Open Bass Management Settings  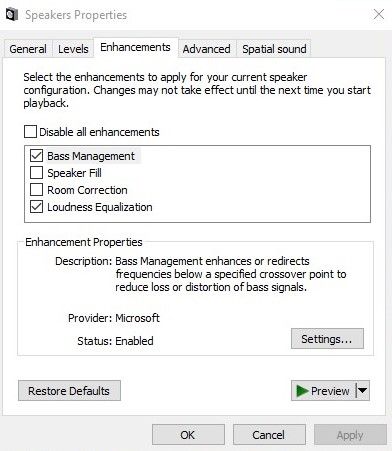point(327,339)
